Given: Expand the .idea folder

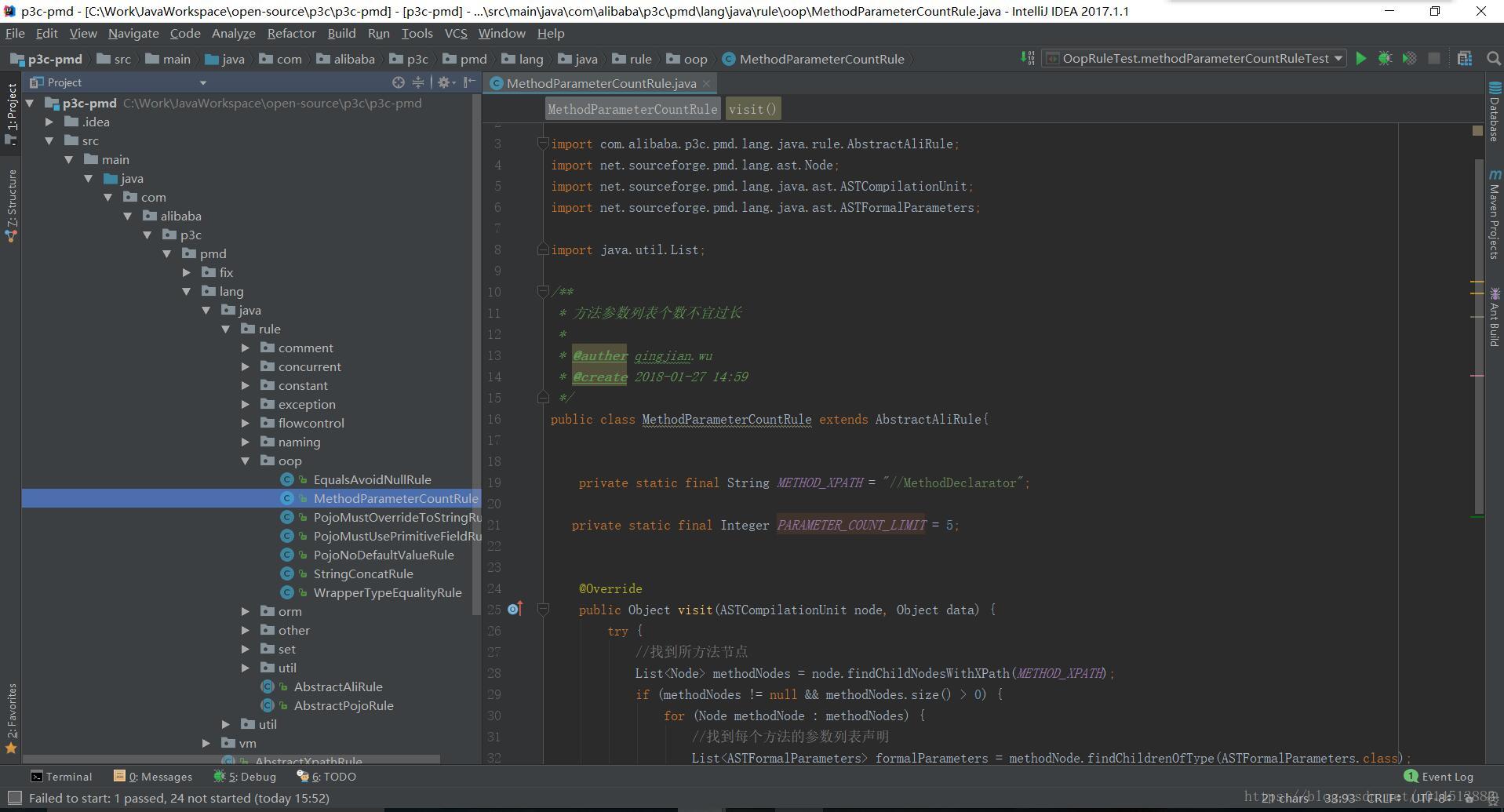Looking at the screenshot, I should click(49, 122).
